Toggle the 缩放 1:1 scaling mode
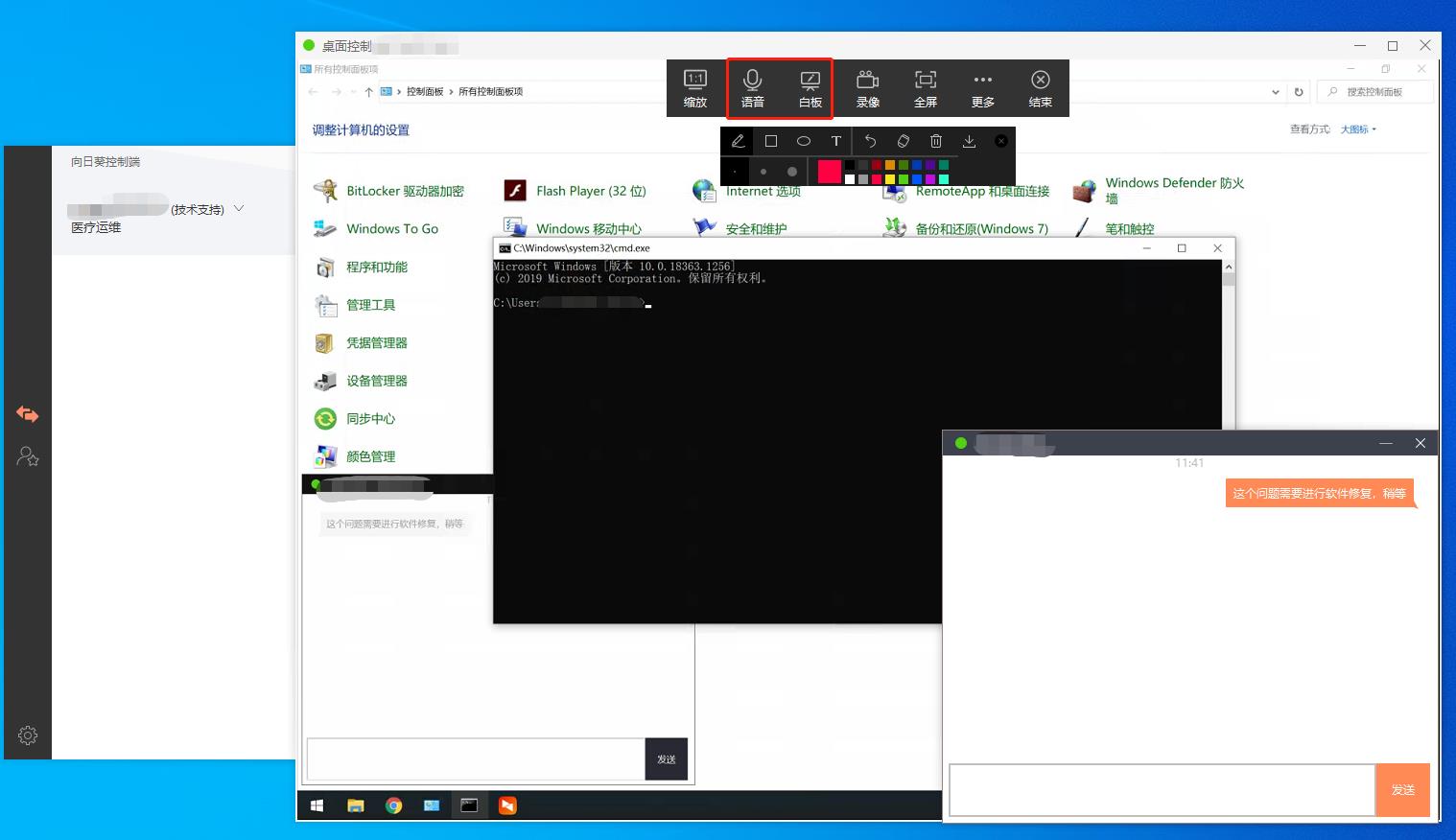Viewport: 1456px width, 840px height. click(694, 88)
